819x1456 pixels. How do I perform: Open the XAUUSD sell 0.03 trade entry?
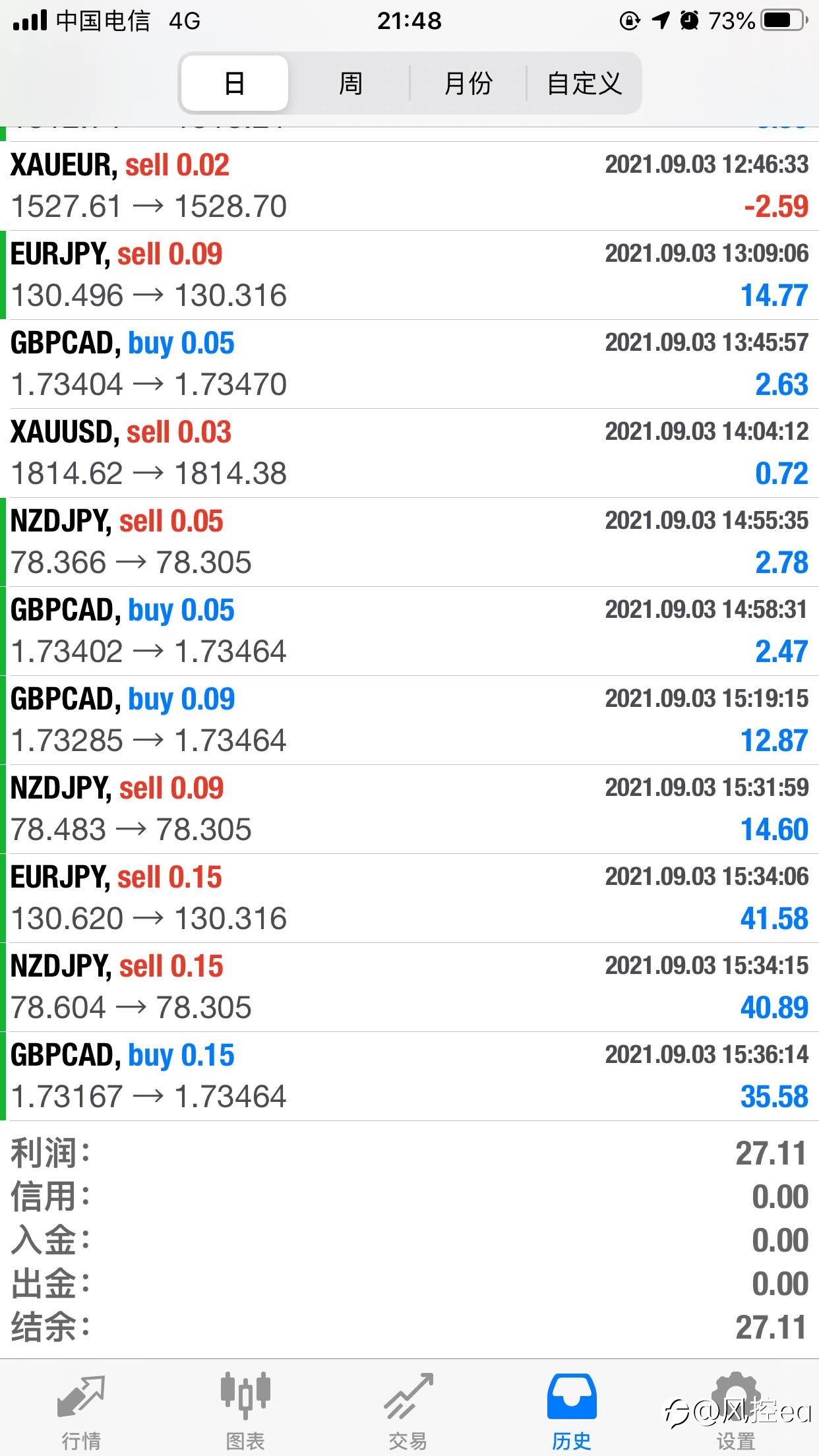(x=409, y=453)
